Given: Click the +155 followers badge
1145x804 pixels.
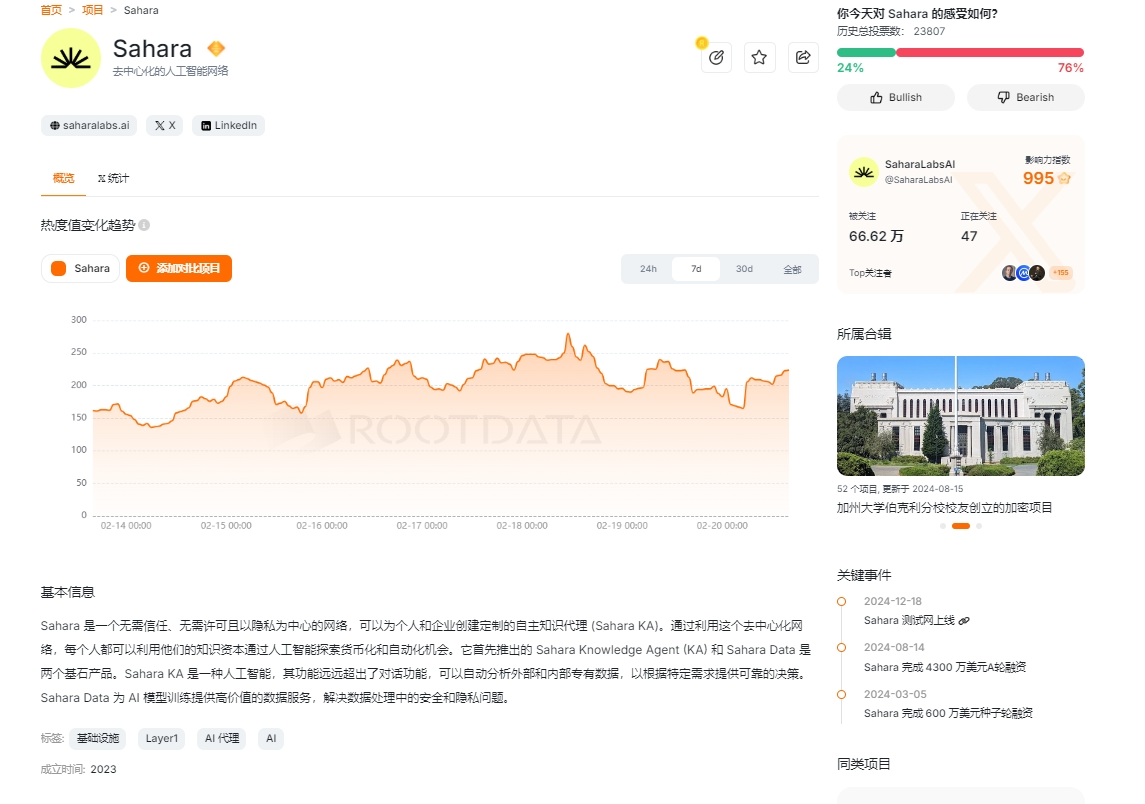Looking at the screenshot, I should (x=1060, y=272).
